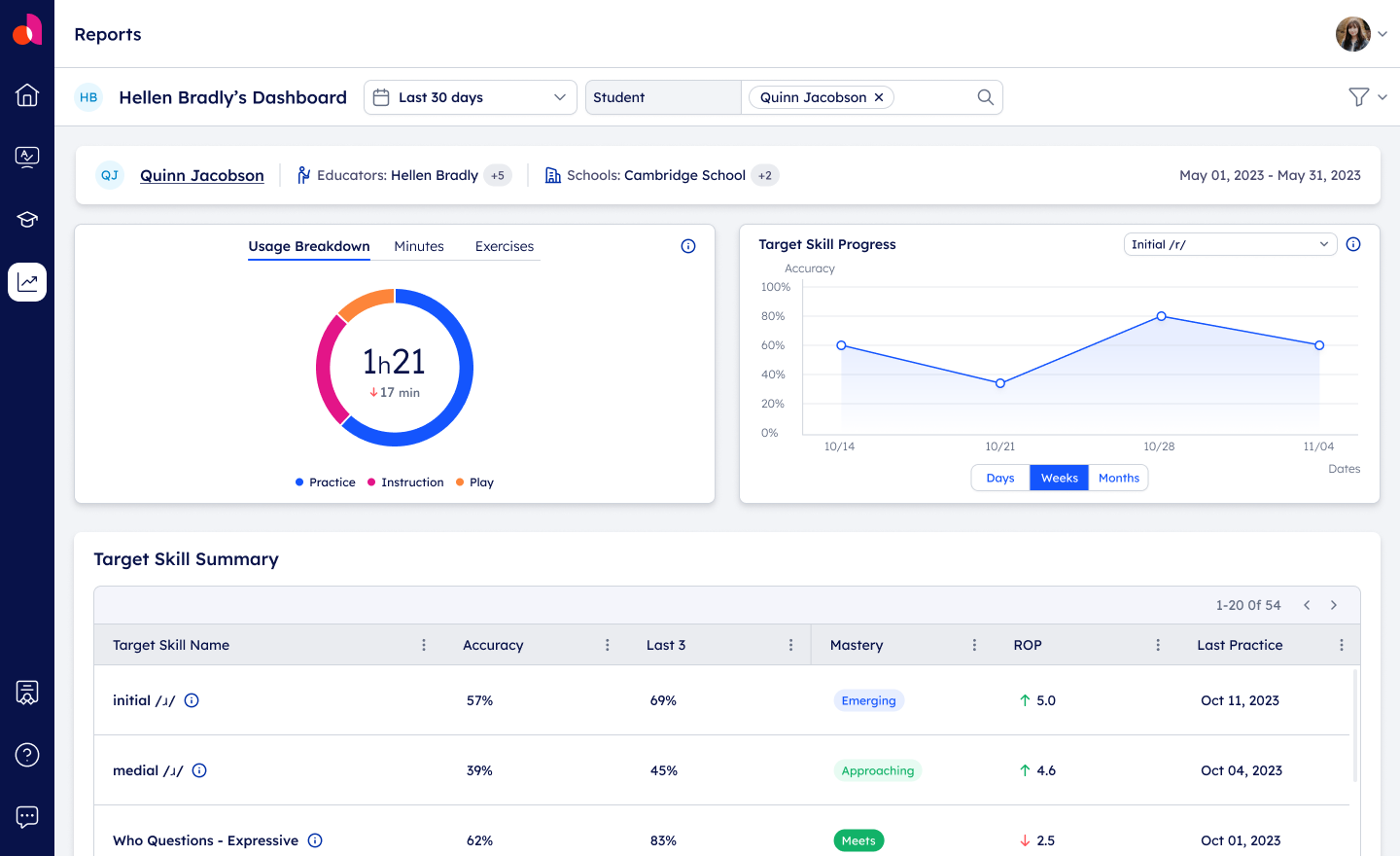Go to previous table page
1400x856 pixels.
(x=1307, y=605)
